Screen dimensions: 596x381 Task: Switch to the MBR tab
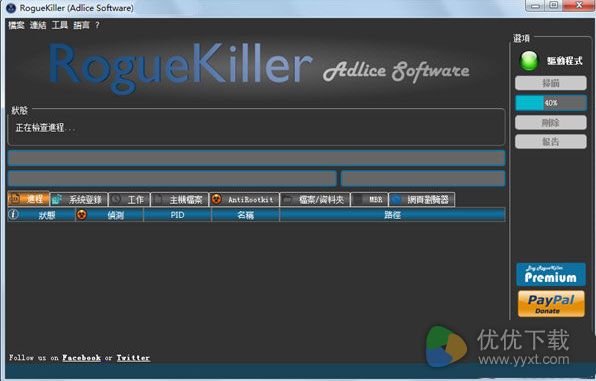click(369, 199)
